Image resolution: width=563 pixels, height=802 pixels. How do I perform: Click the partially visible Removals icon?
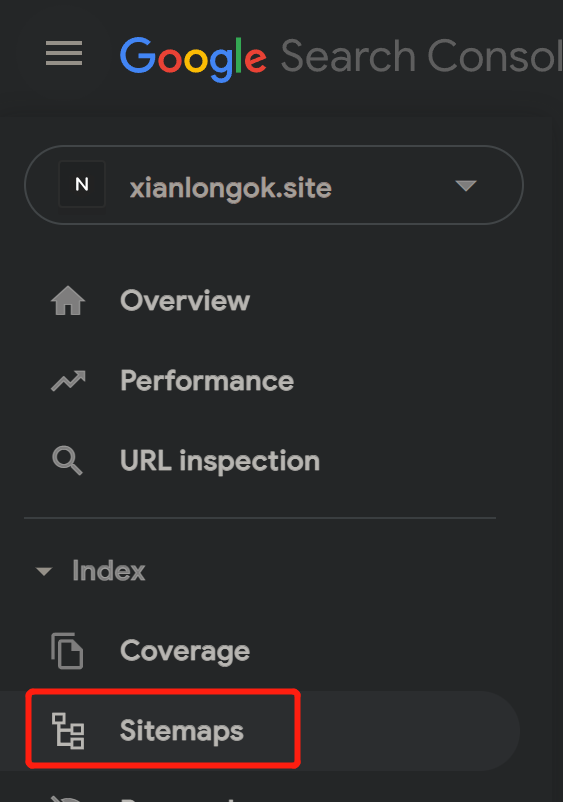[x=66, y=798]
